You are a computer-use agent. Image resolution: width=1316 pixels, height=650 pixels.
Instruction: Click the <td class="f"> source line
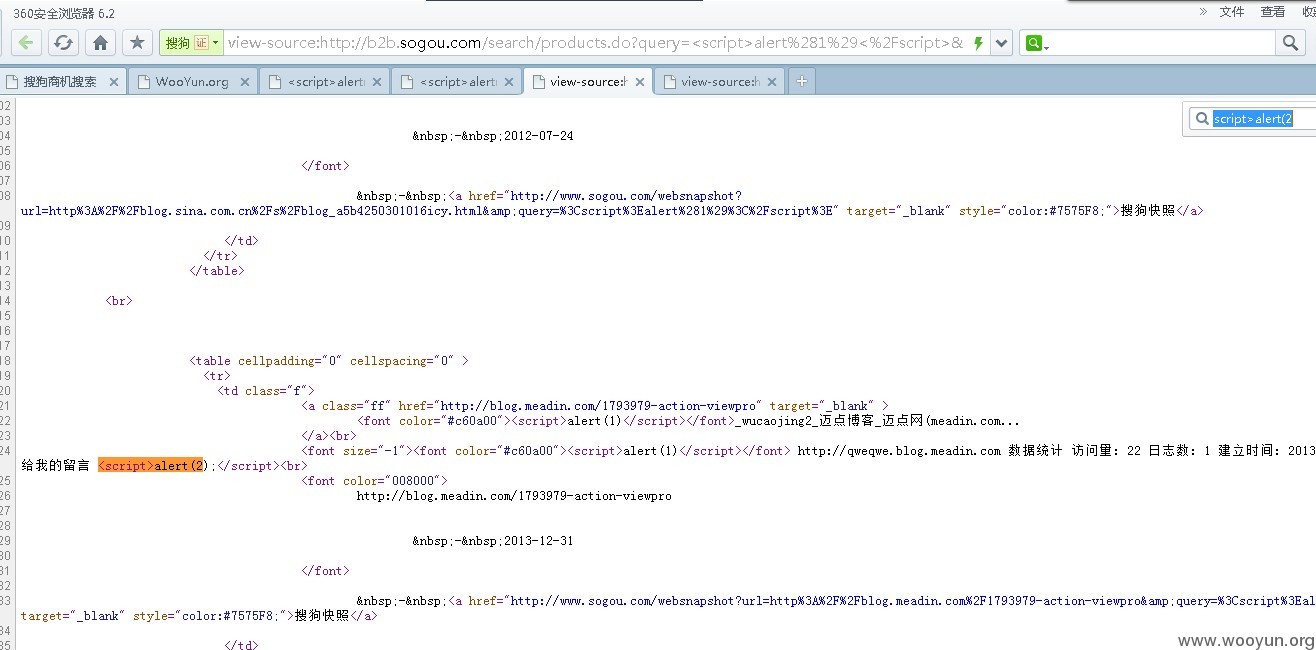266,391
